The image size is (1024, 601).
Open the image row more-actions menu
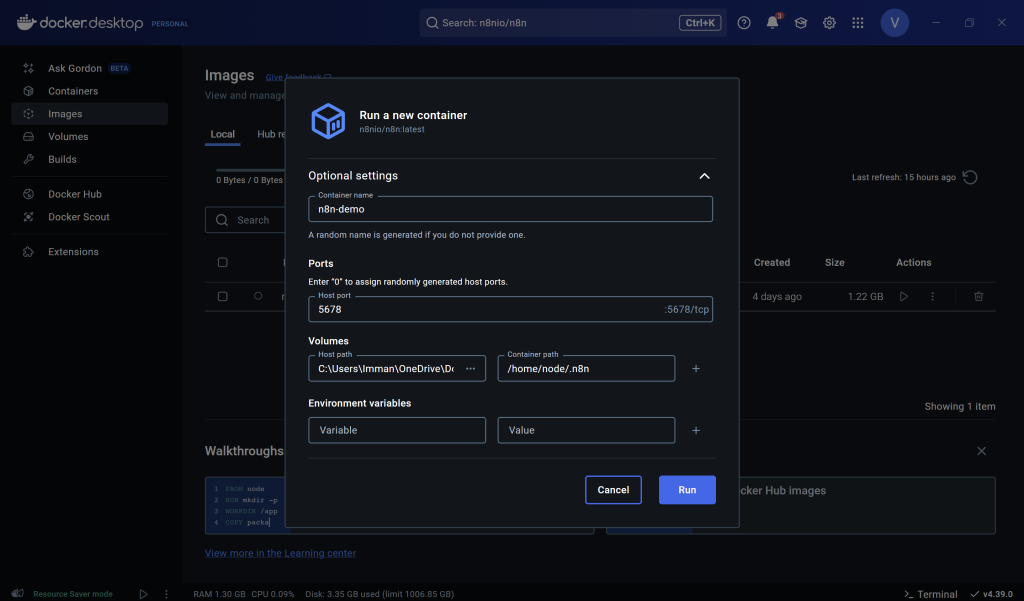click(x=933, y=297)
